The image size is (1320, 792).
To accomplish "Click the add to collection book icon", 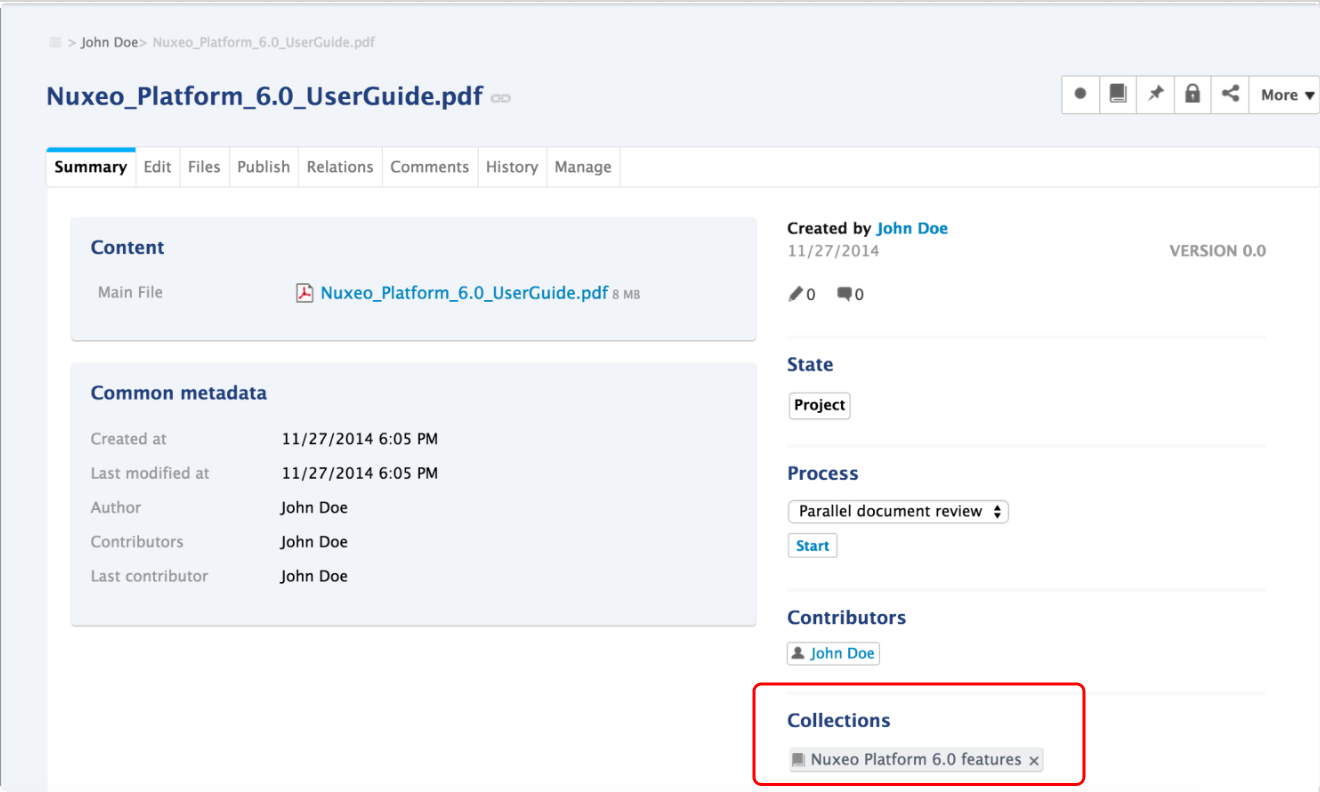I will coord(1118,94).
